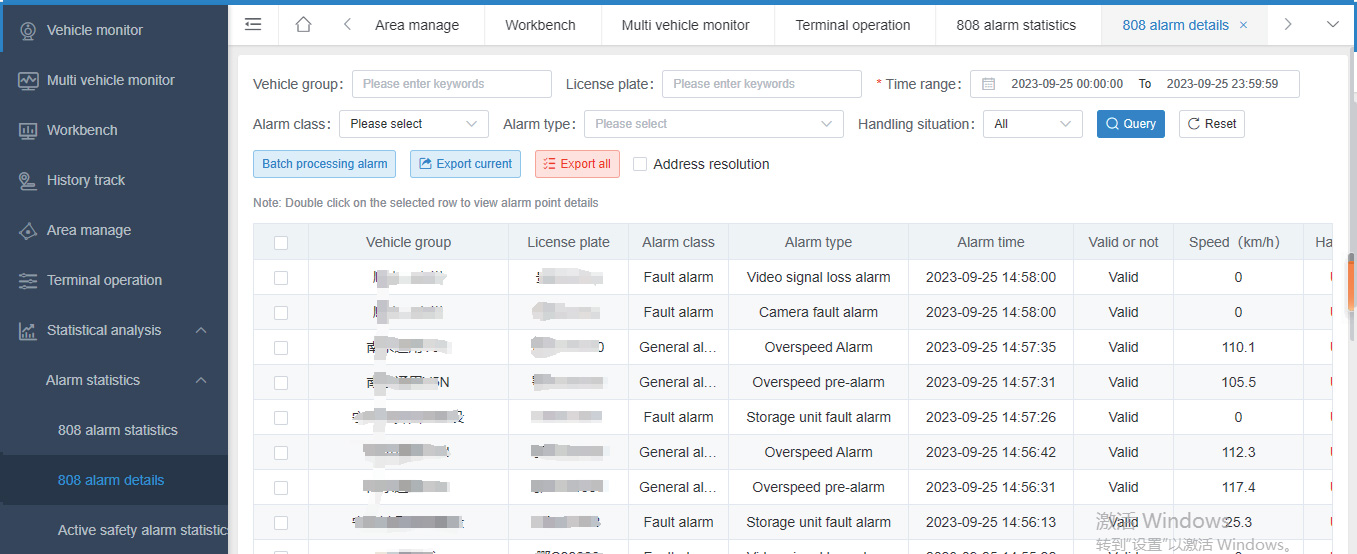
Task: Tick the select-all checkbox in table header
Action: point(281,243)
